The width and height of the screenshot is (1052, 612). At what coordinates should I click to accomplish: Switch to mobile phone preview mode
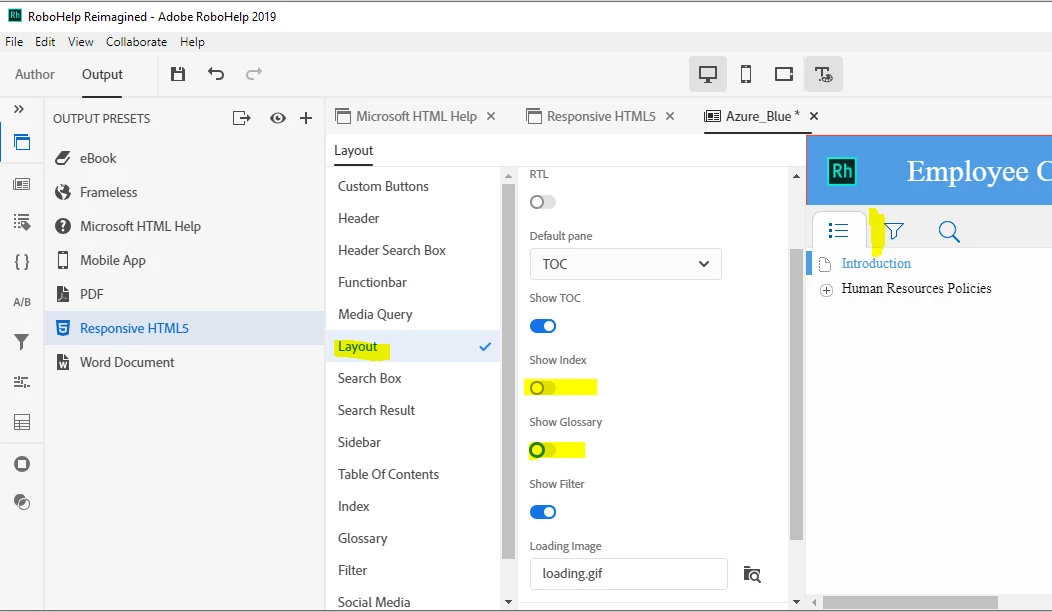point(745,74)
